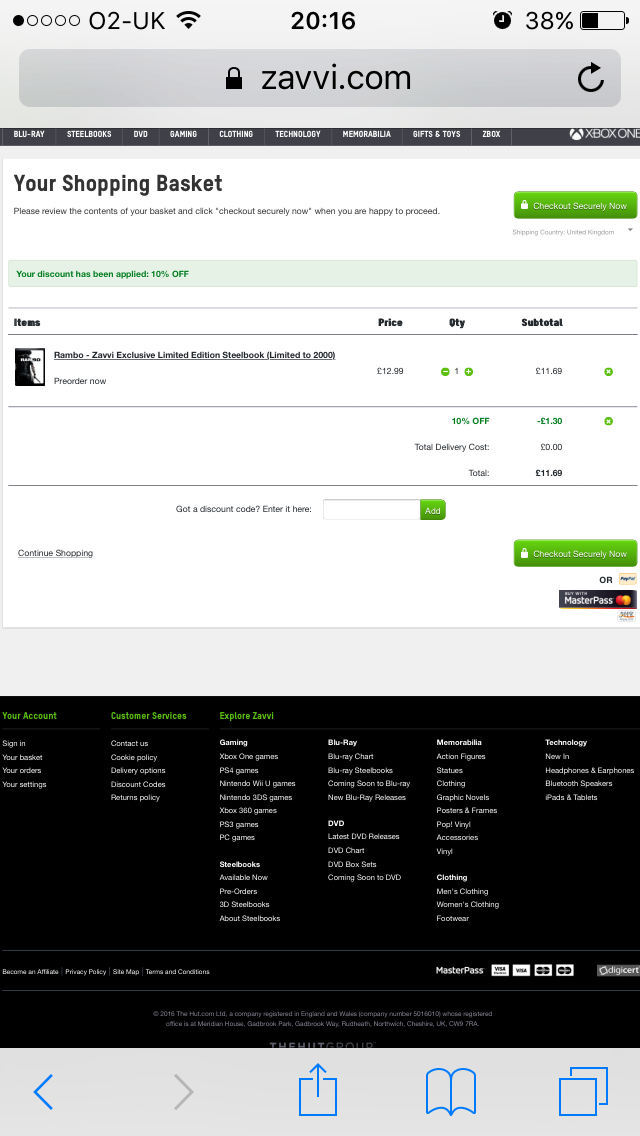The height and width of the screenshot is (1136, 640).
Task: Open the Nintendo Wii U games link
Action: (x=257, y=784)
